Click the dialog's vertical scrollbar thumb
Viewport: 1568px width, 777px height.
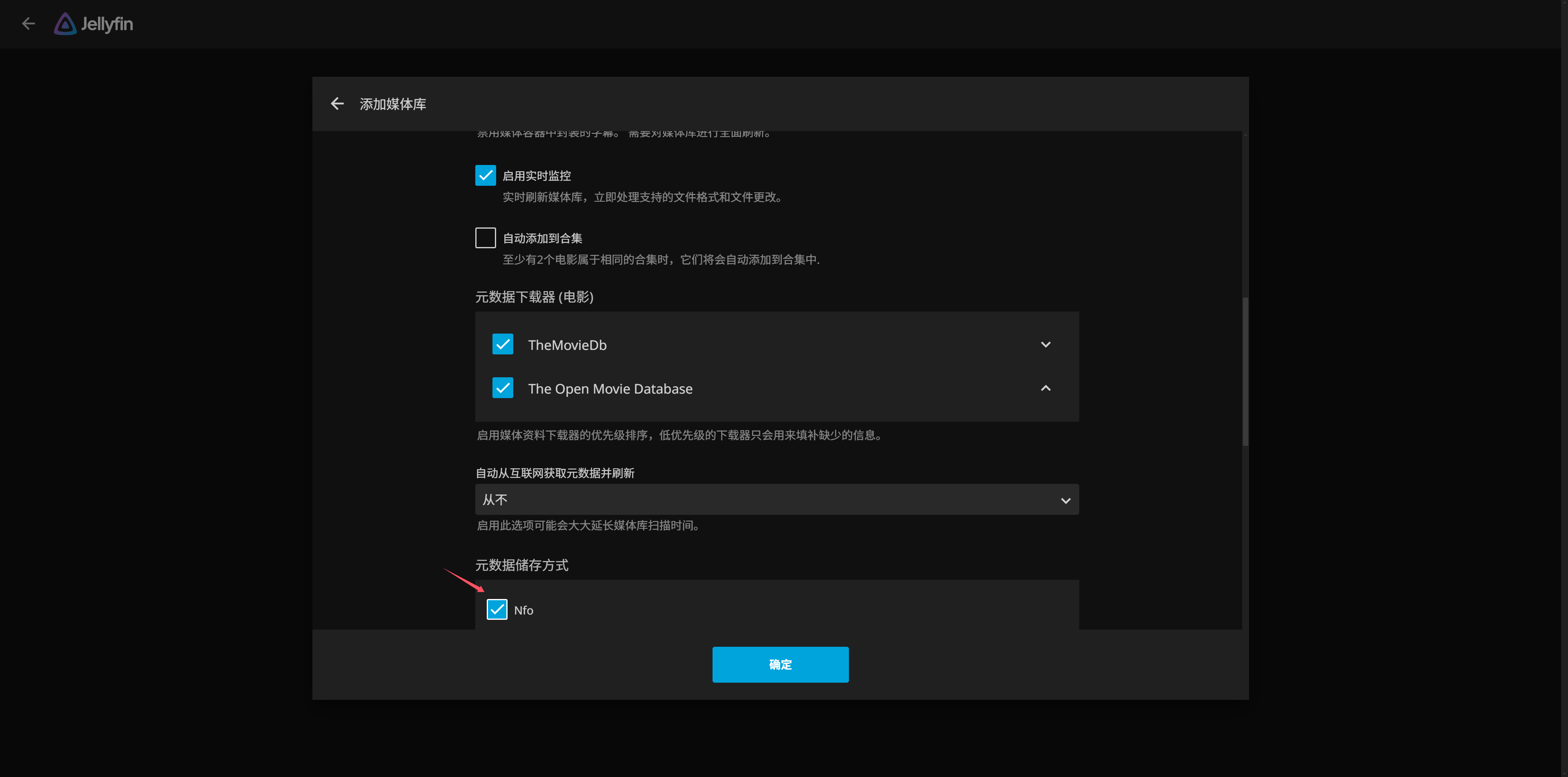(1245, 371)
